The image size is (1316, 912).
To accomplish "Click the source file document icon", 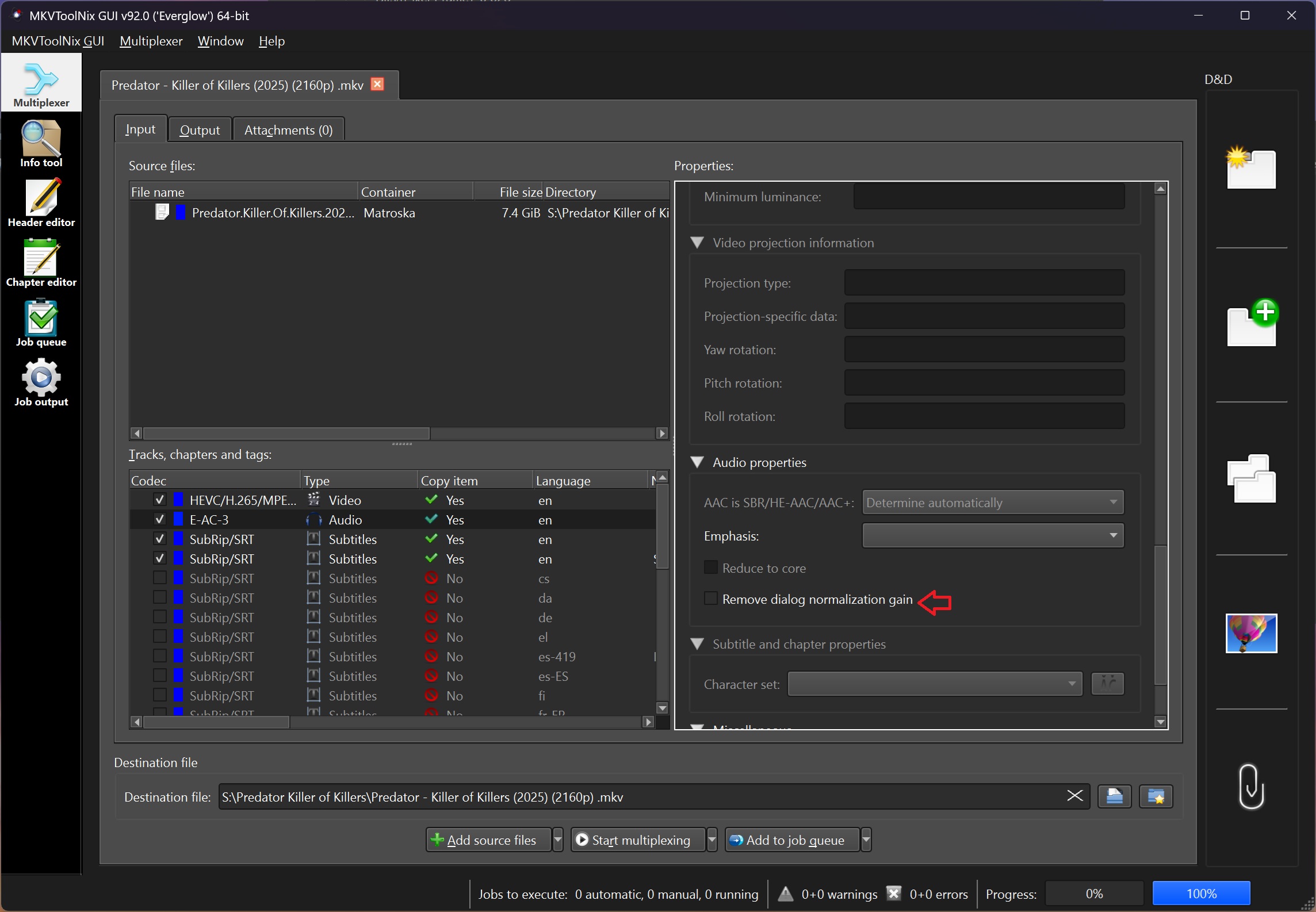I will click(x=162, y=212).
